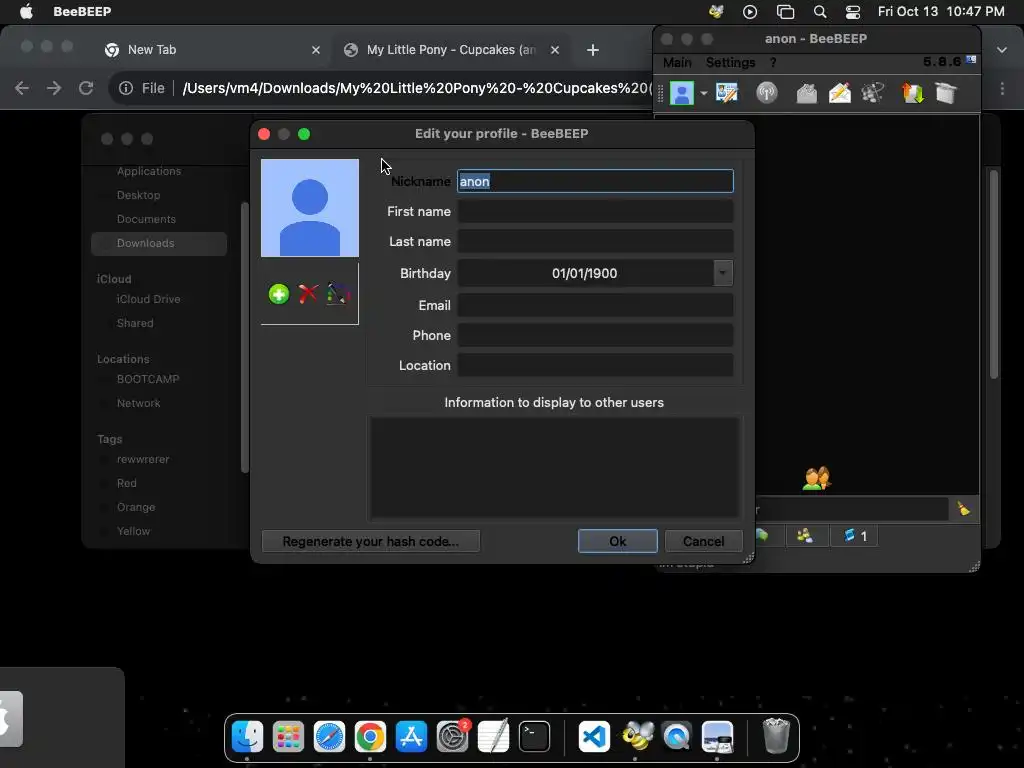This screenshot has height=768, width=1024.
Task: Select Downloads in the Finder sidebar
Action: pos(159,243)
